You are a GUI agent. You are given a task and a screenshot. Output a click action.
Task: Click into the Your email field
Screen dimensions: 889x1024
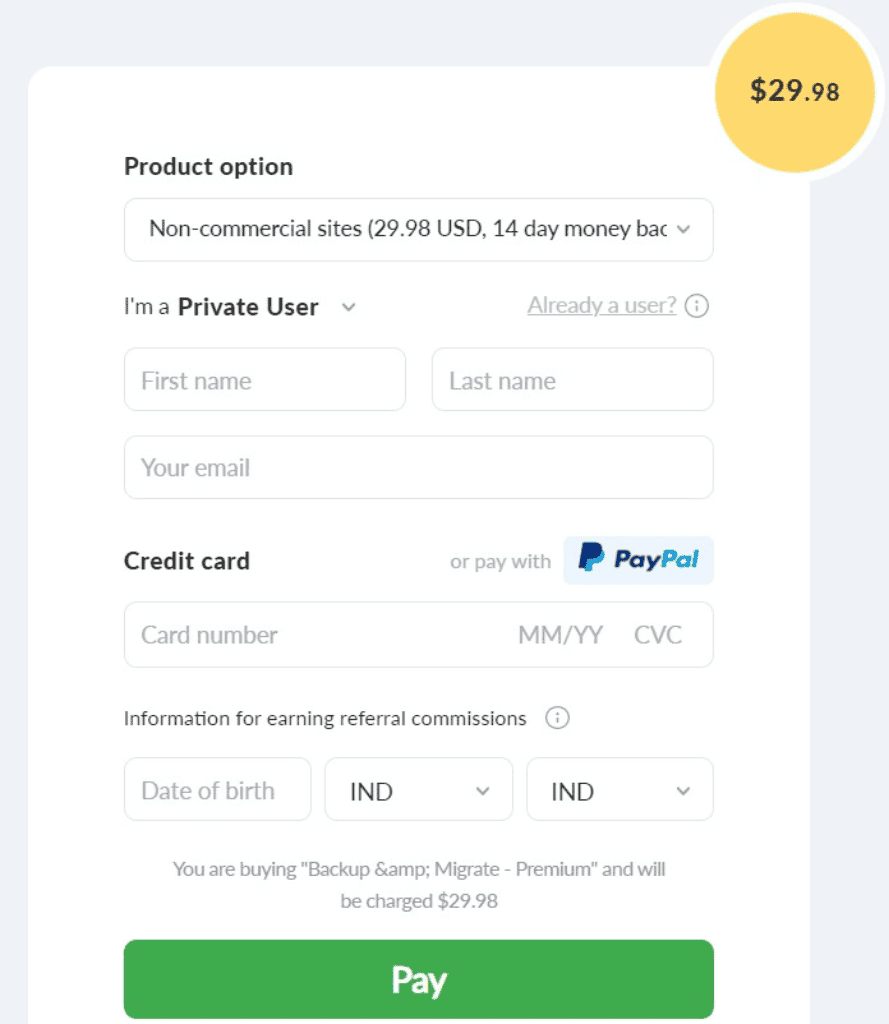click(x=419, y=468)
